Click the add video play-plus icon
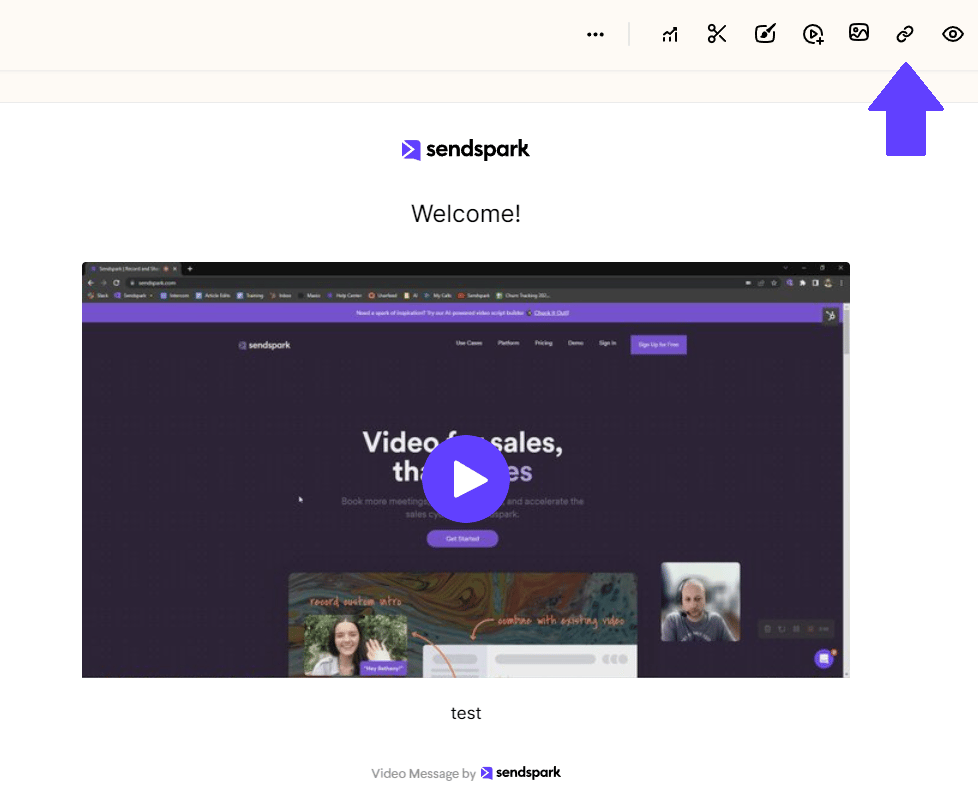978x809 pixels. [x=813, y=34]
